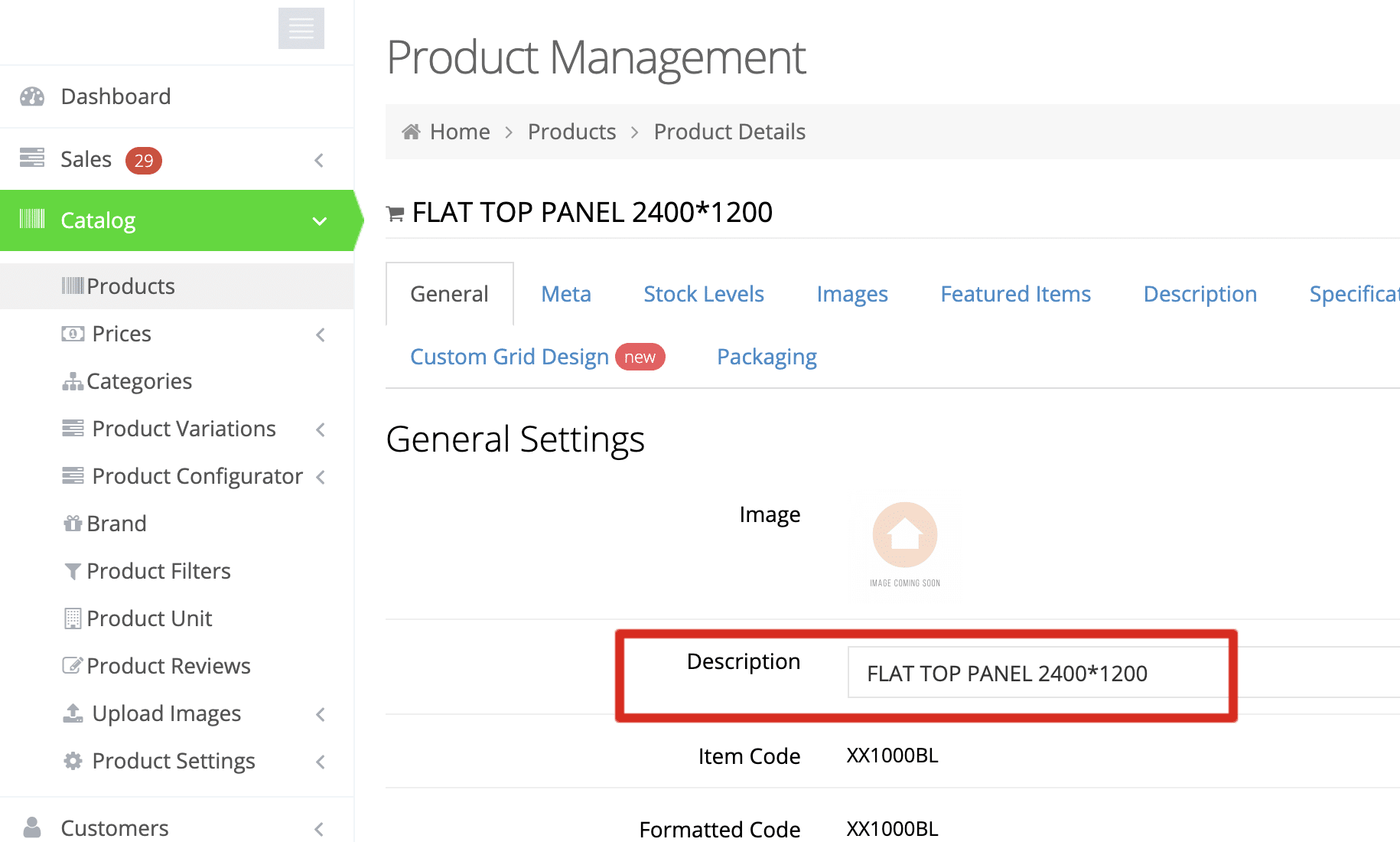Image resolution: width=1400 pixels, height=842 pixels.
Task: Open the Custom Grid Design tab
Action: point(509,357)
